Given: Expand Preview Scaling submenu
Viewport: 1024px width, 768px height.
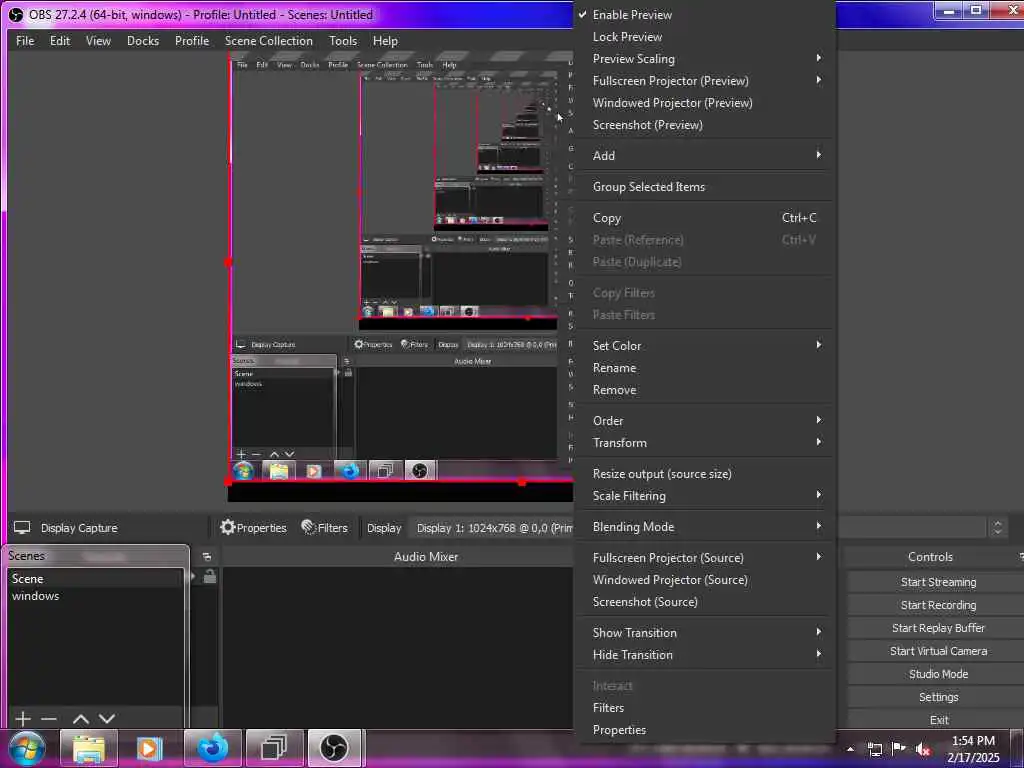Looking at the screenshot, I should (x=704, y=59).
